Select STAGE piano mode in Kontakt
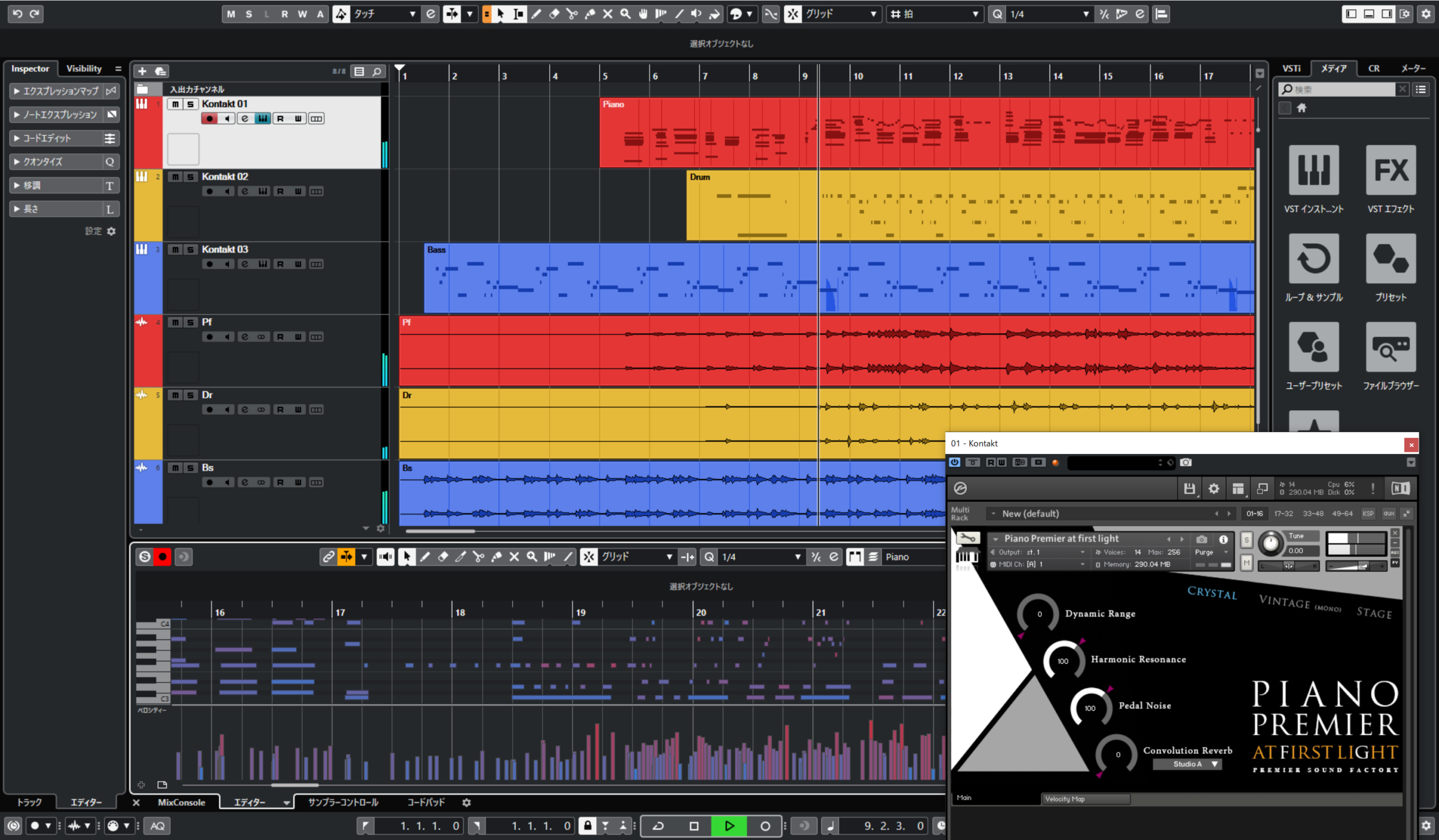 coord(1374,612)
